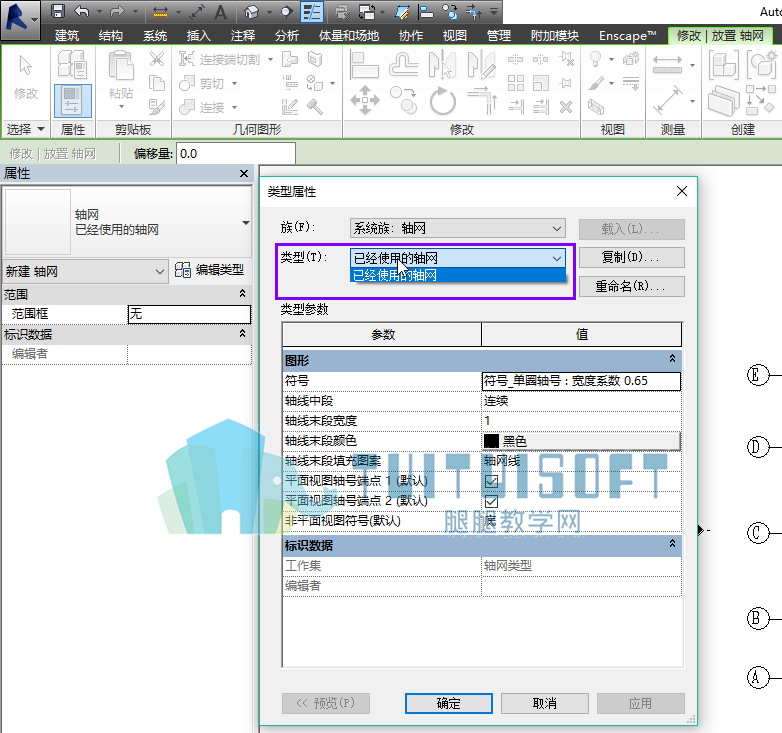This screenshot has width=782, height=733.
Task: Click the Delete X icon in Modify panel
Action: (x=566, y=107)
